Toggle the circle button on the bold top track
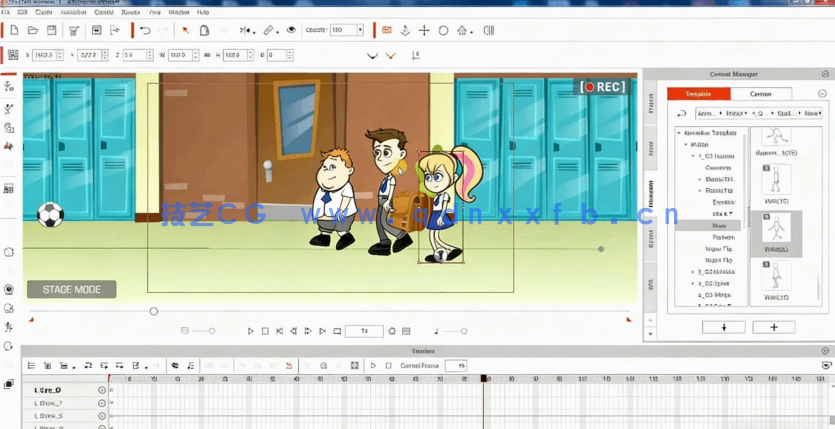 point(102,390)
